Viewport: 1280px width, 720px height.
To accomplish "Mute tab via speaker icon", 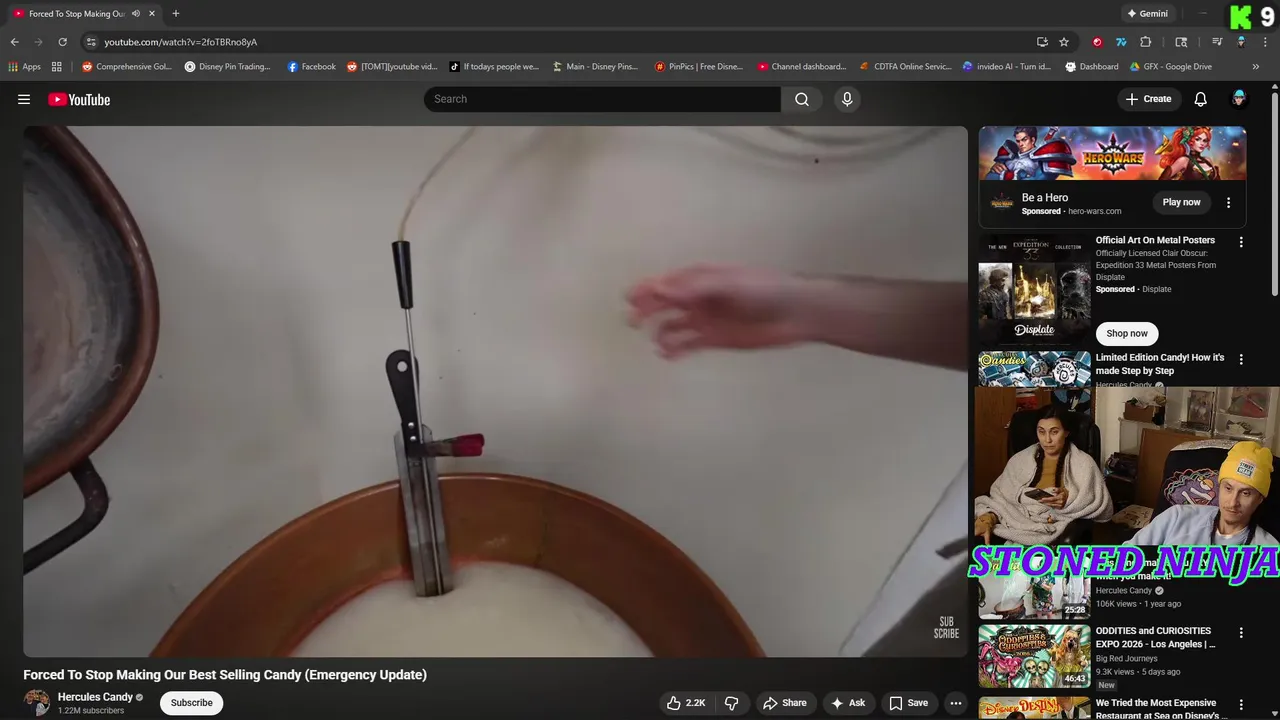I will coord(136,14).
